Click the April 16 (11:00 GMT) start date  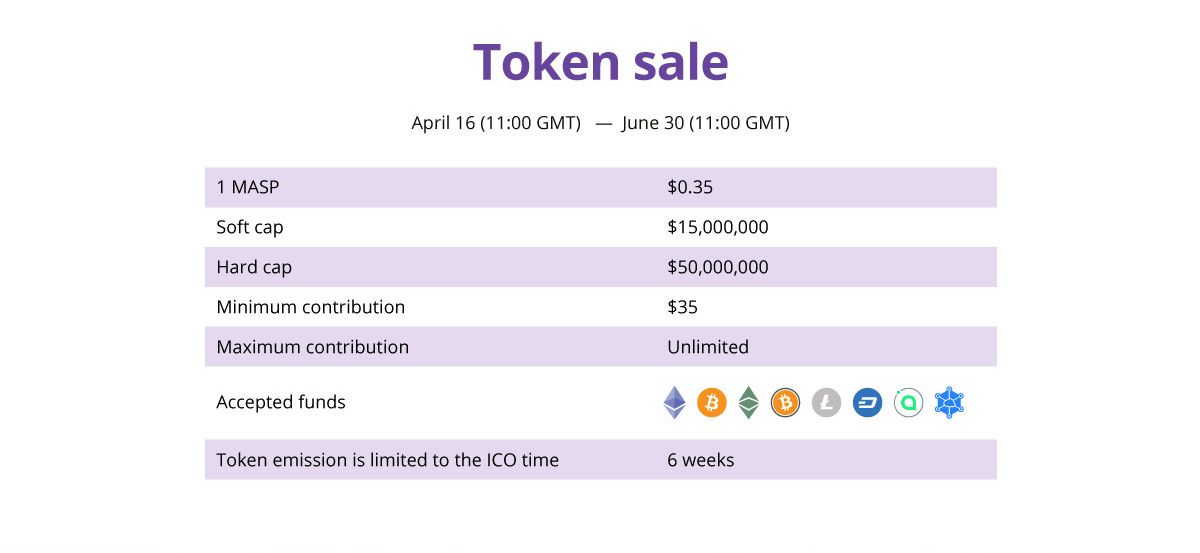click(496, 123)
